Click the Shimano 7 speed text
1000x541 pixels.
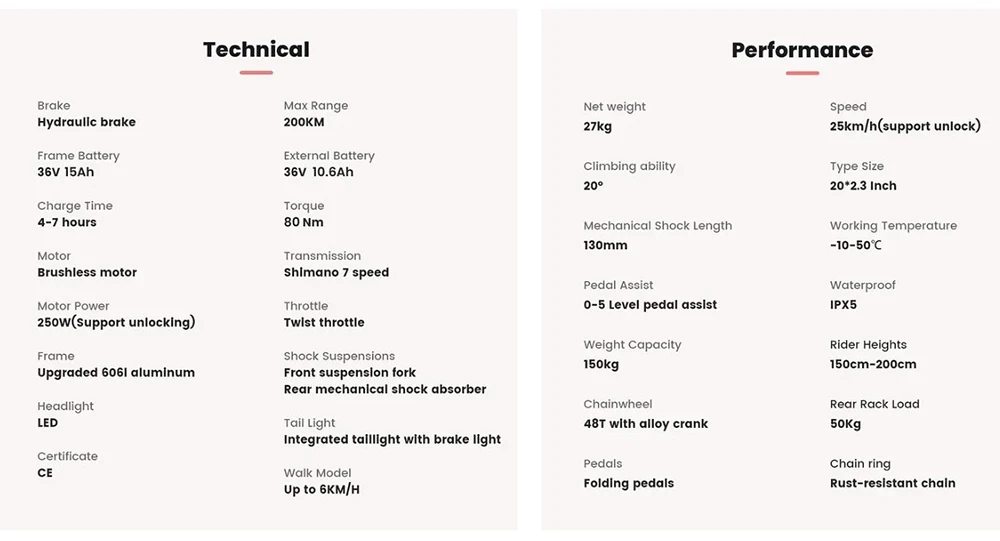[336, 272]
